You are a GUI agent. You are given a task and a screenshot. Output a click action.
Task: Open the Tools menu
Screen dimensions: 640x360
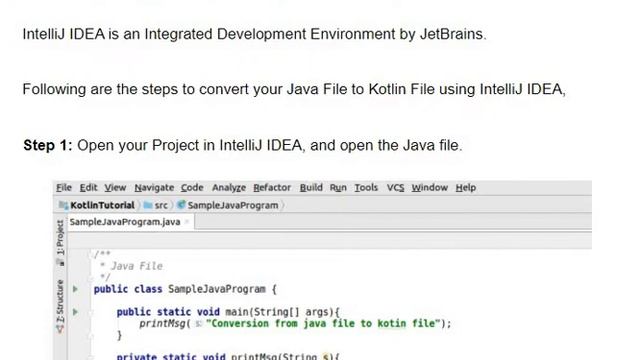(366, 188)
